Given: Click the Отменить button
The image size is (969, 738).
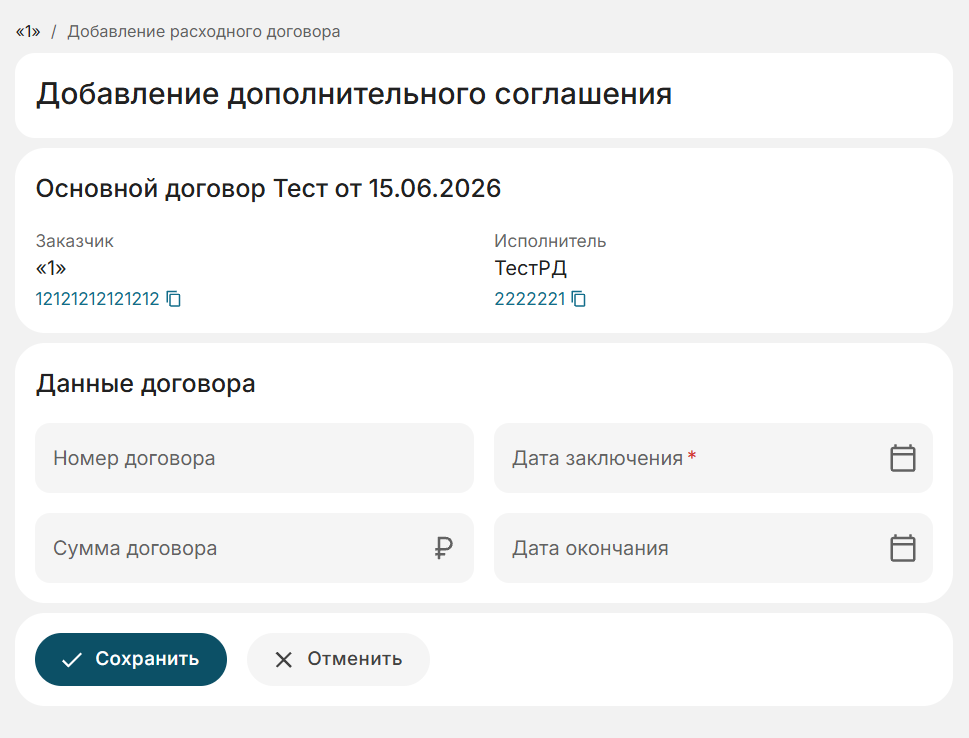Looking at the screenshot, I should [x=338, y=659].
